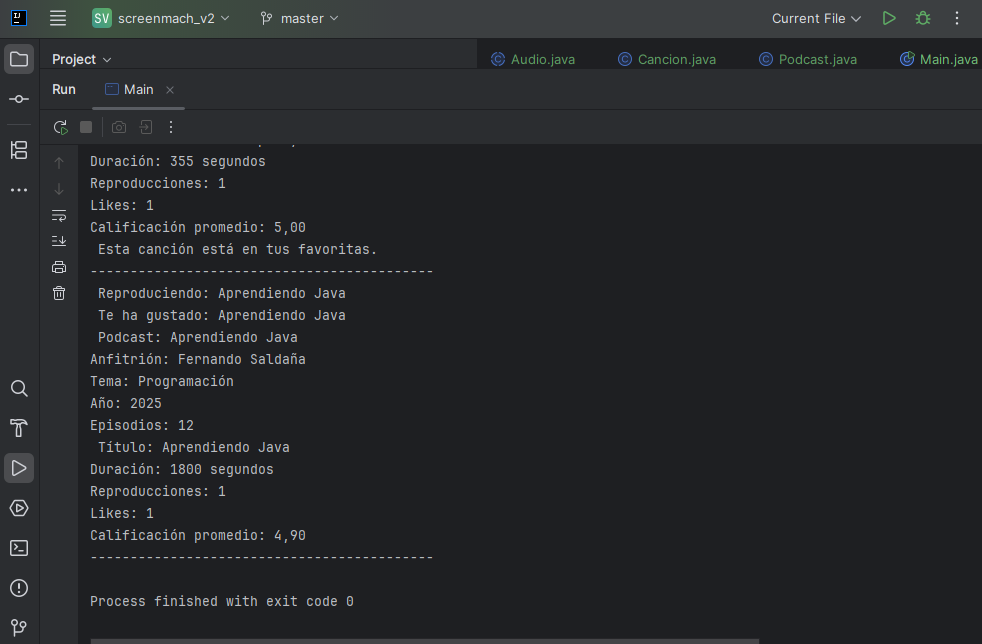Open the Structure tool window
This screenshot has width=982, height=644.
click(x=19, y=150)
